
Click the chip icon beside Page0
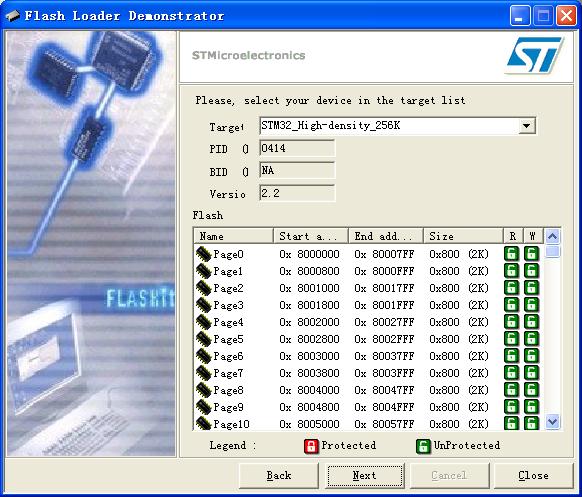click(x=203, y=254)
